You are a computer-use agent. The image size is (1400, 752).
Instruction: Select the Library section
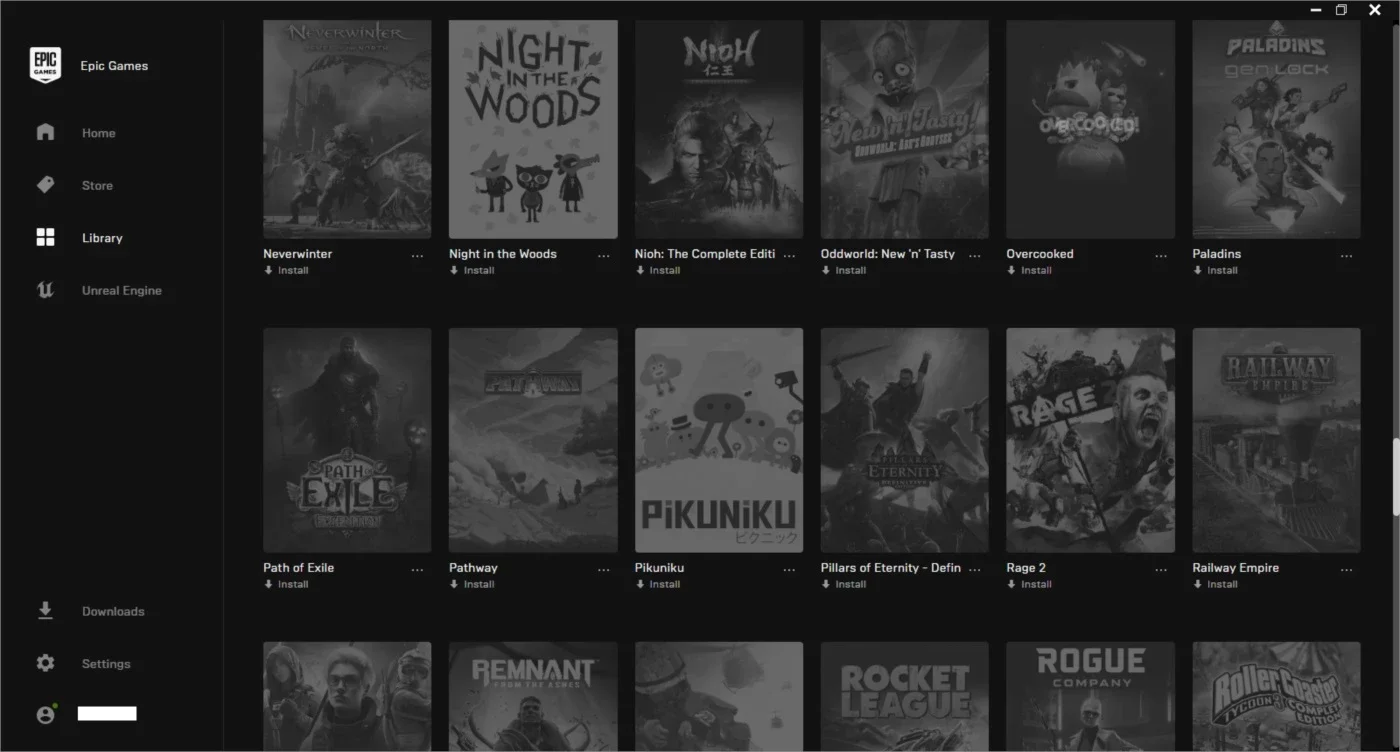click(x=102, y=238)
